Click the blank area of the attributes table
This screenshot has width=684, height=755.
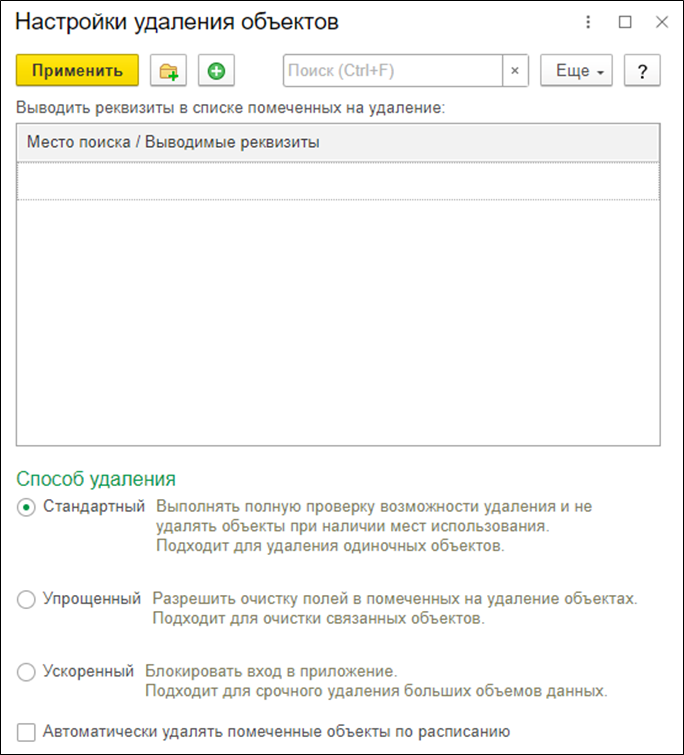click(x=338, y=320)
